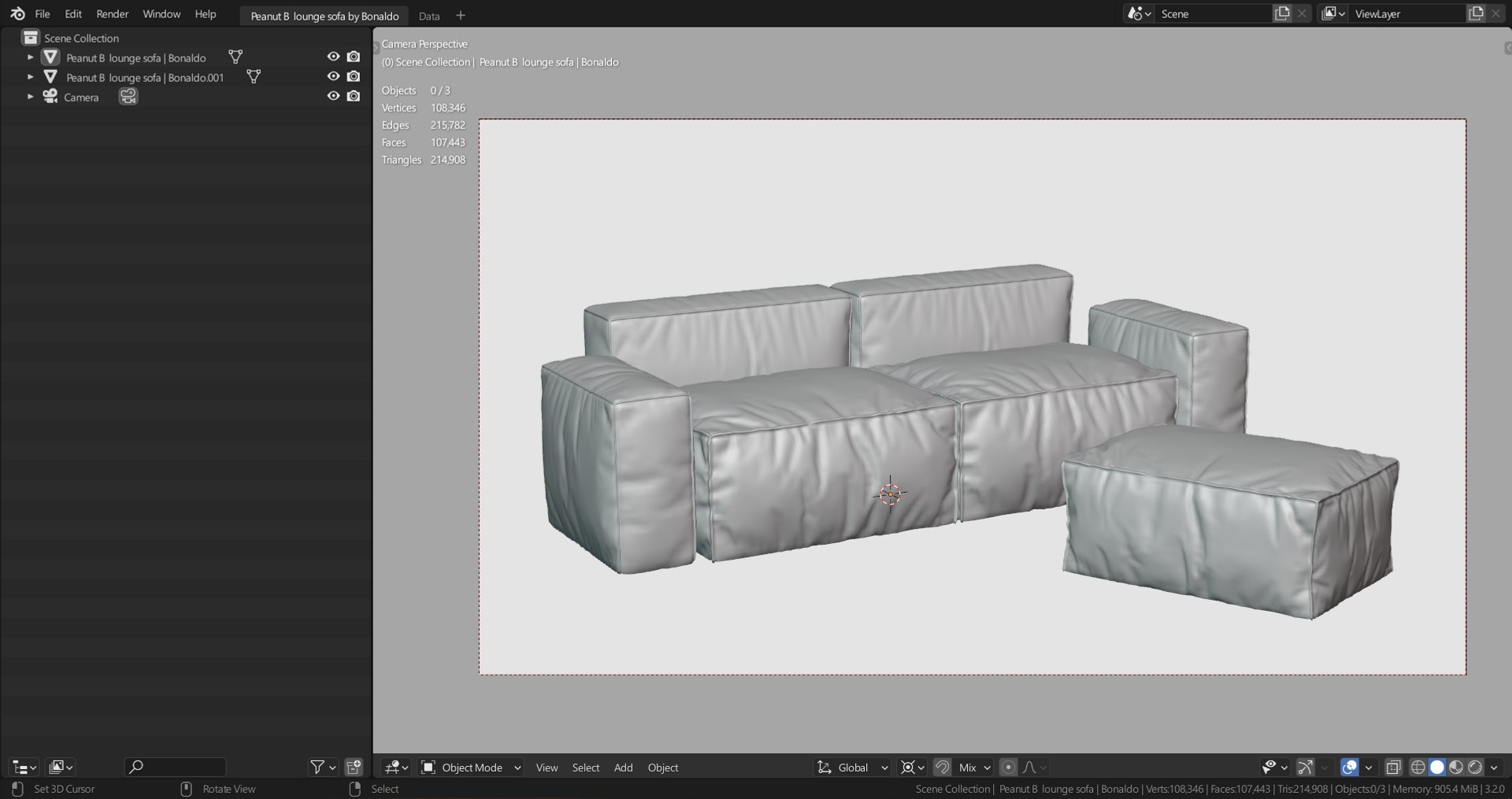1512x799 pixels.
Task: Hide Camera in viewport
Action: pyautogui.click(x=333, y=96)
